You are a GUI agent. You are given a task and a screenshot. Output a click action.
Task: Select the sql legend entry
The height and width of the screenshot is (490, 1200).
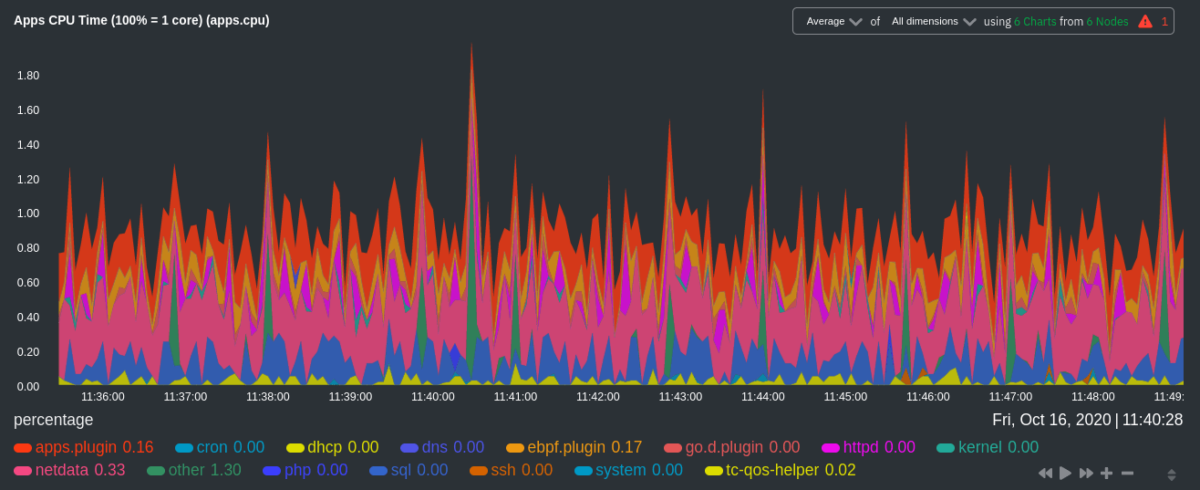(402, 470)
